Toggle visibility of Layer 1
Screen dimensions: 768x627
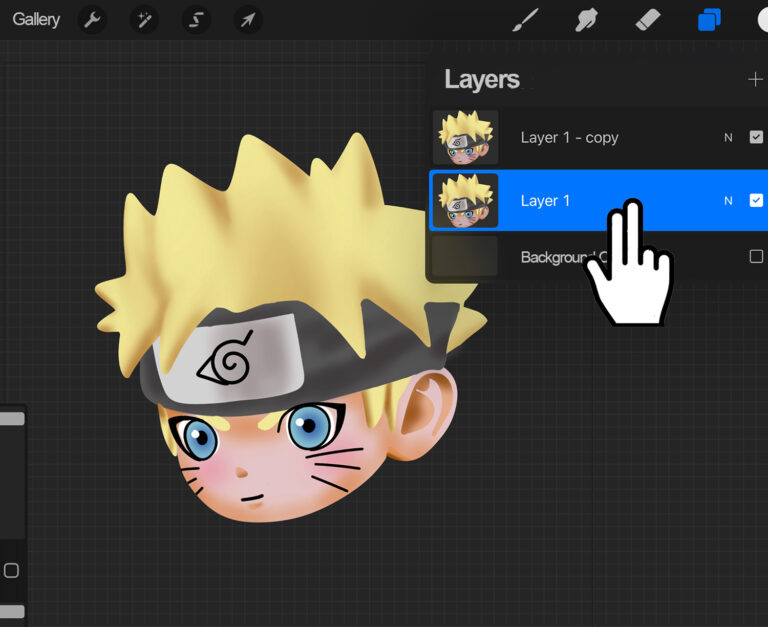click(756, 200)
